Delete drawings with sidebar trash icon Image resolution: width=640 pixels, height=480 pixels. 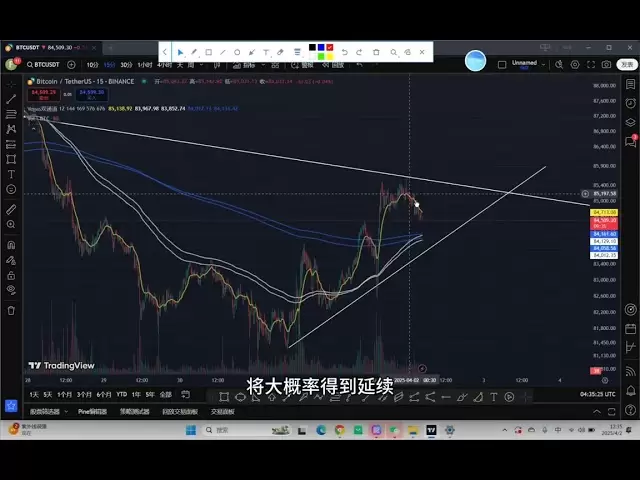tap(11, 311)
